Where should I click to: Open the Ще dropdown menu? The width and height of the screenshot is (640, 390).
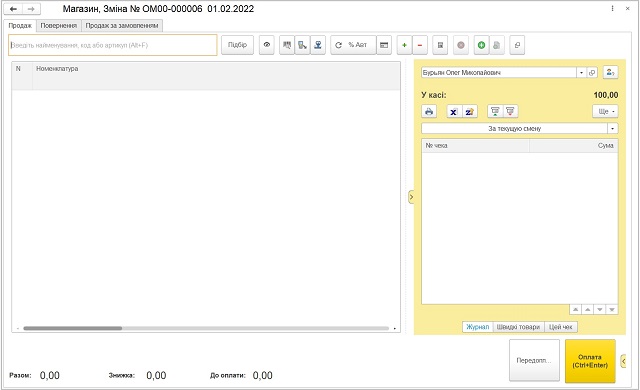tap(605, 111)
